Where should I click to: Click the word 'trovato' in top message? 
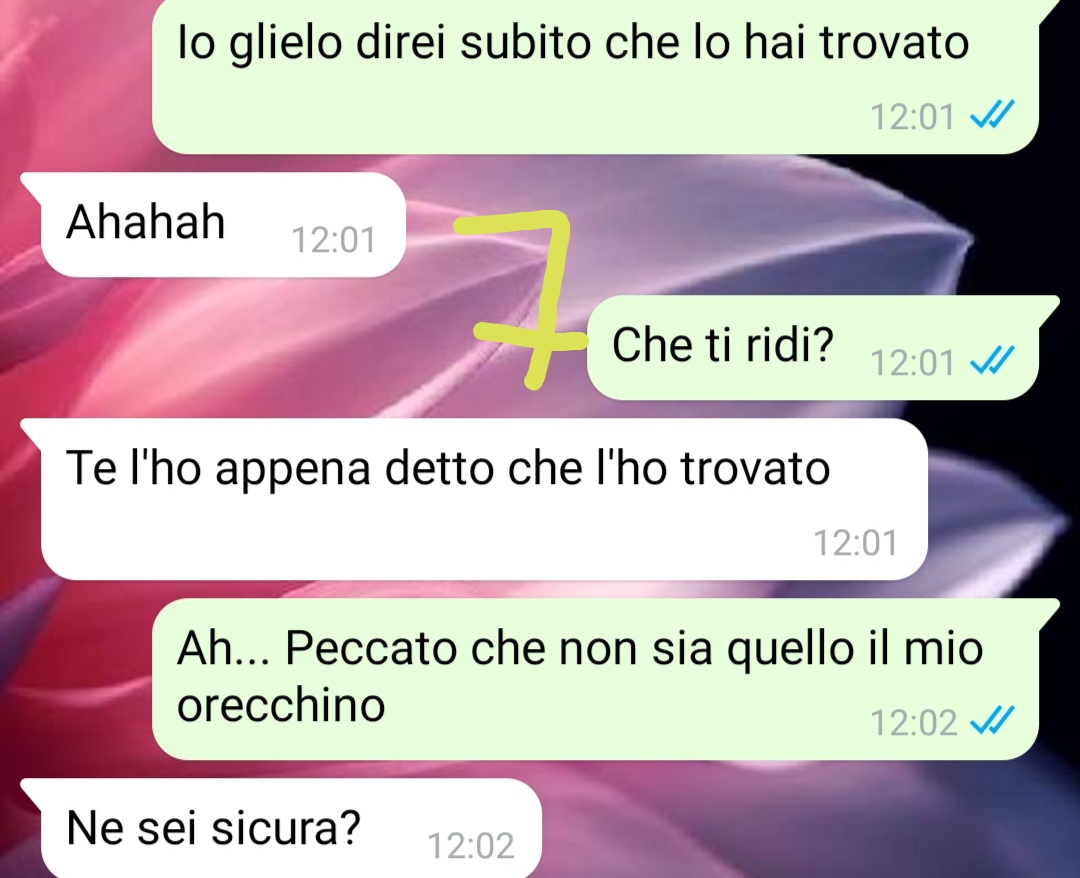pyautogui.click(x=895, y=43)
